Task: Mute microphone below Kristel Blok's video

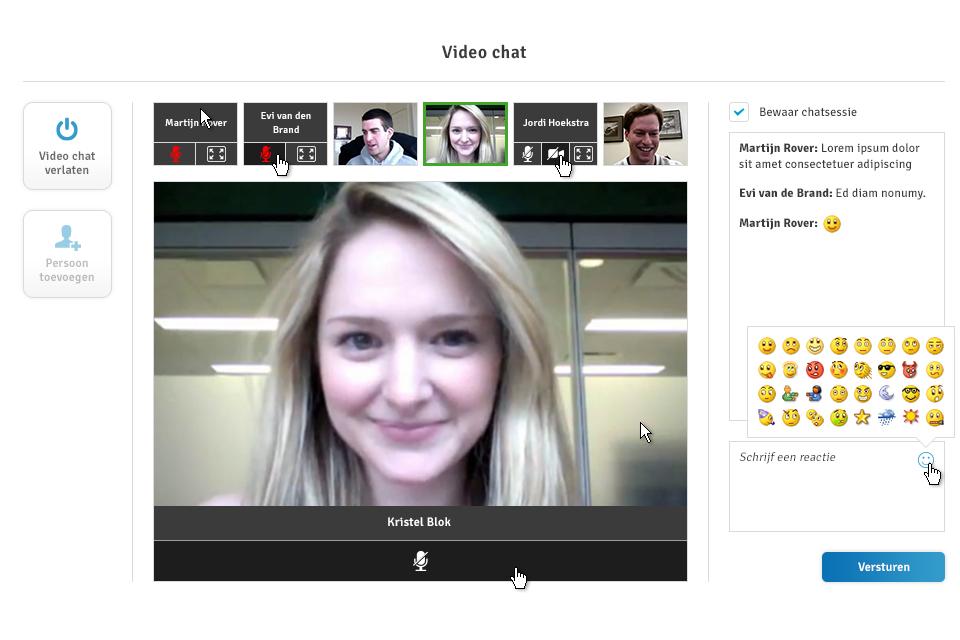Action: [x=420, y=561]
